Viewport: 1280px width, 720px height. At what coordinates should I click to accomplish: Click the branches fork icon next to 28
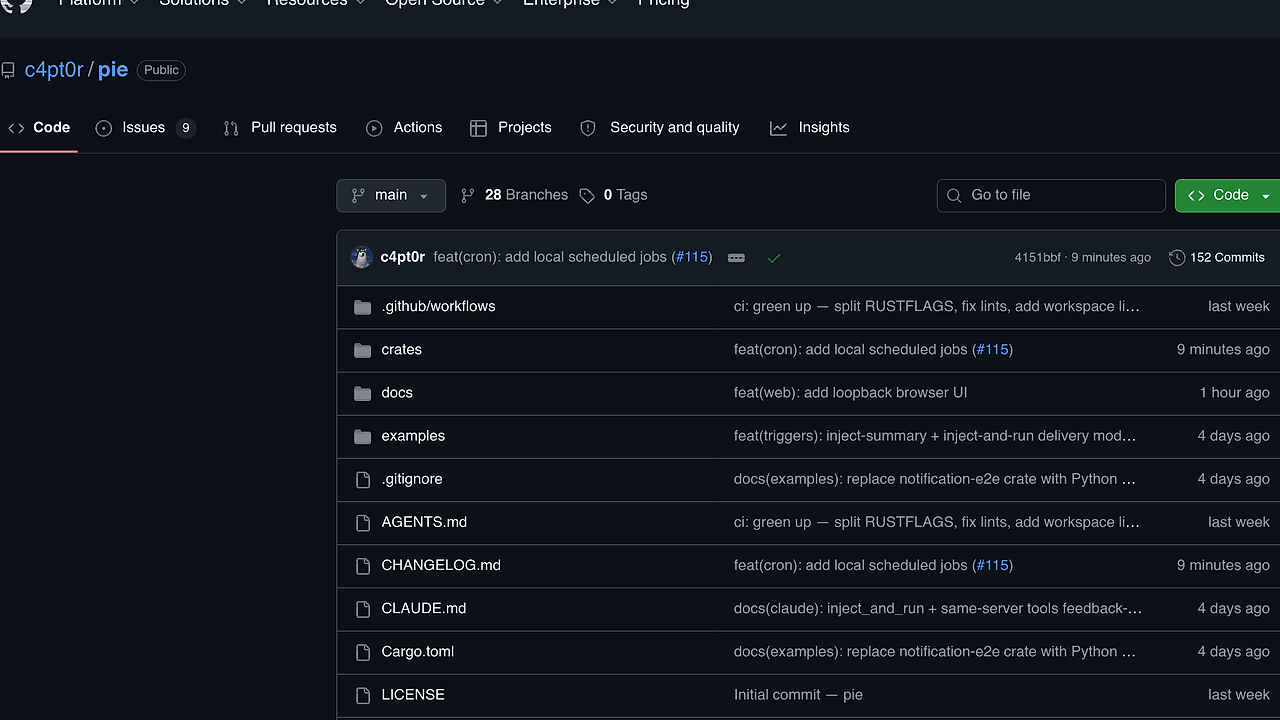click(467, 196)
